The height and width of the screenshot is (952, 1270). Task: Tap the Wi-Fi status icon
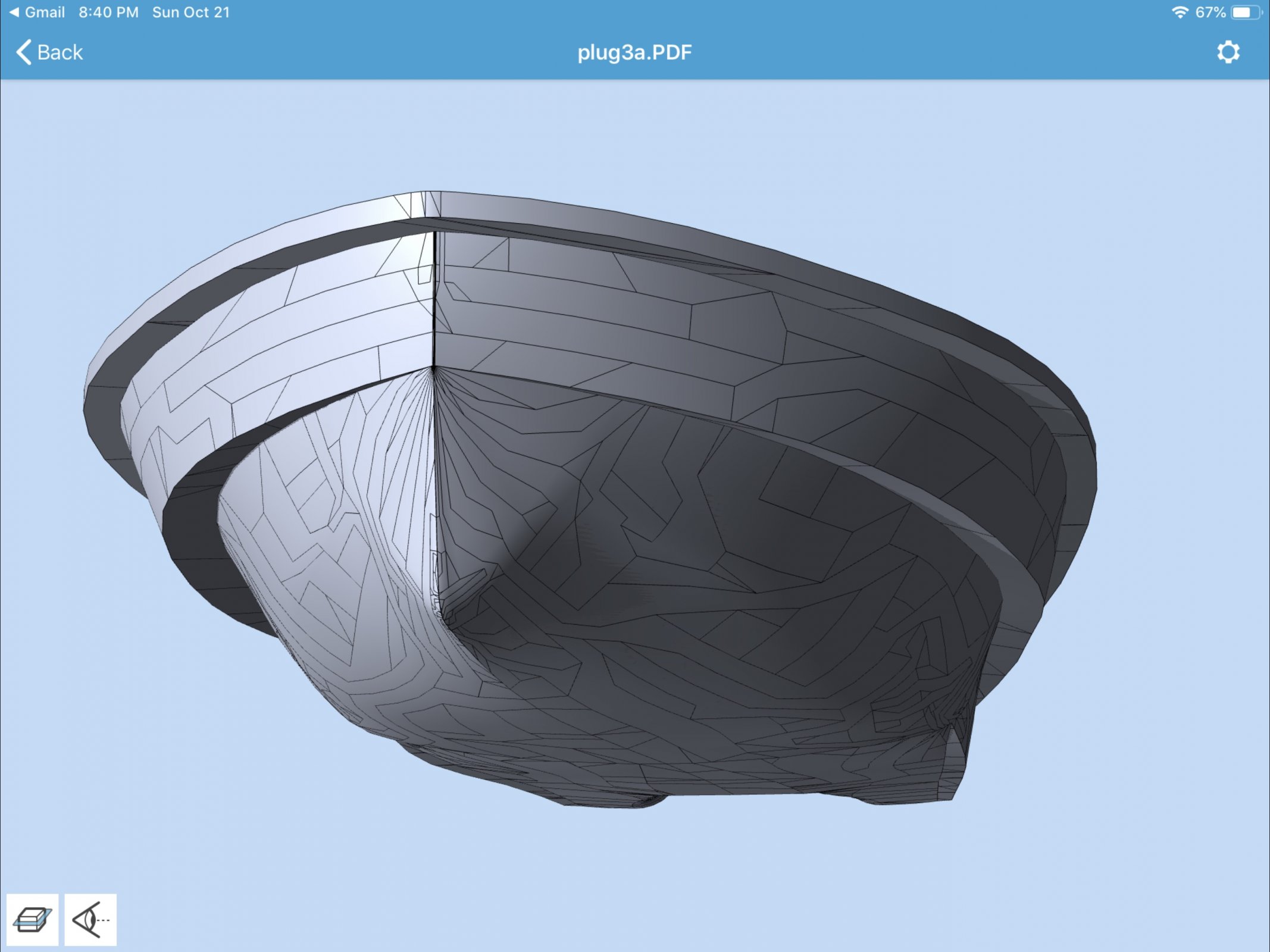[x=1179, y=12]
